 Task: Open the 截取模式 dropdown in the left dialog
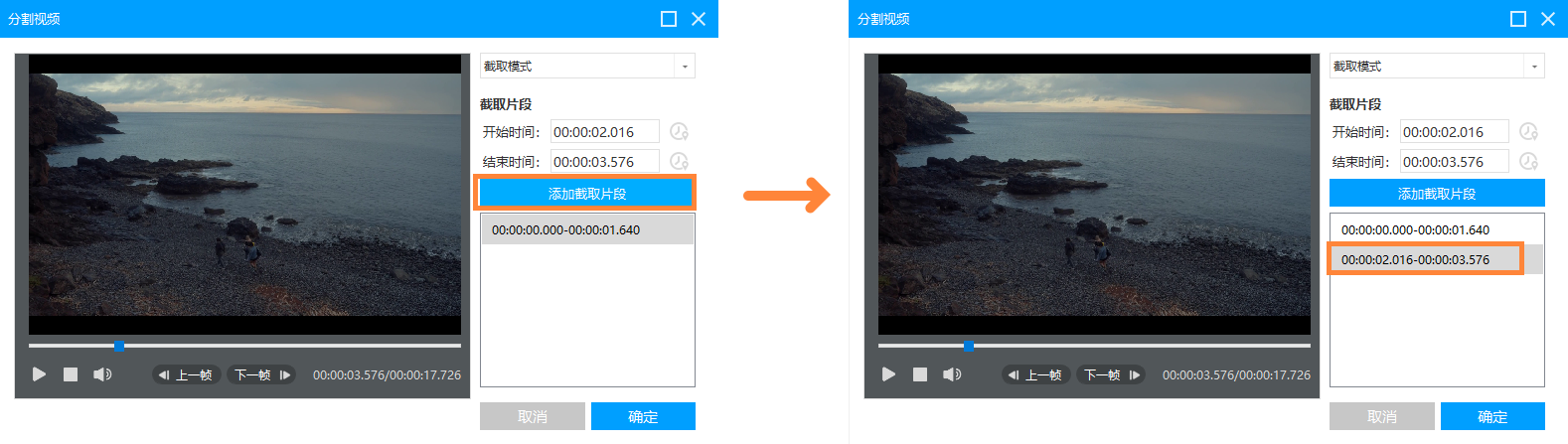[x=684, y=67]
